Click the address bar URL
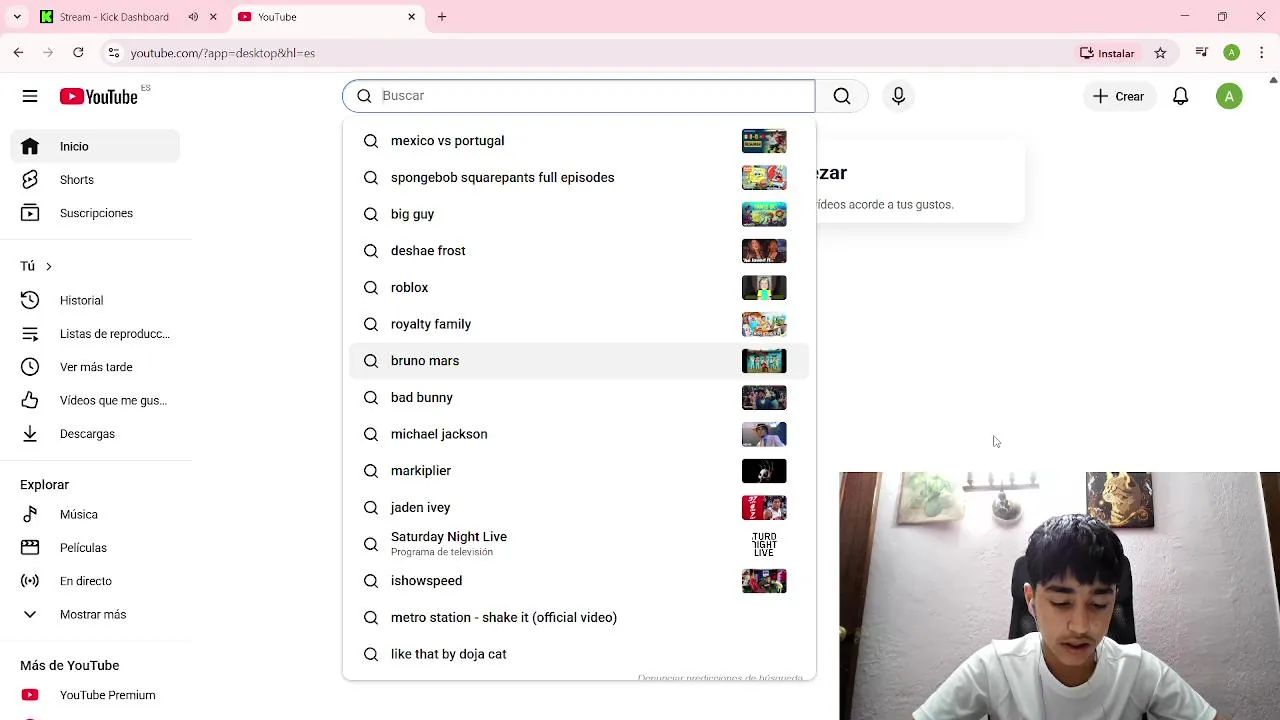The height and width of the screenshot is (720, 1280). tap(223, 53)
